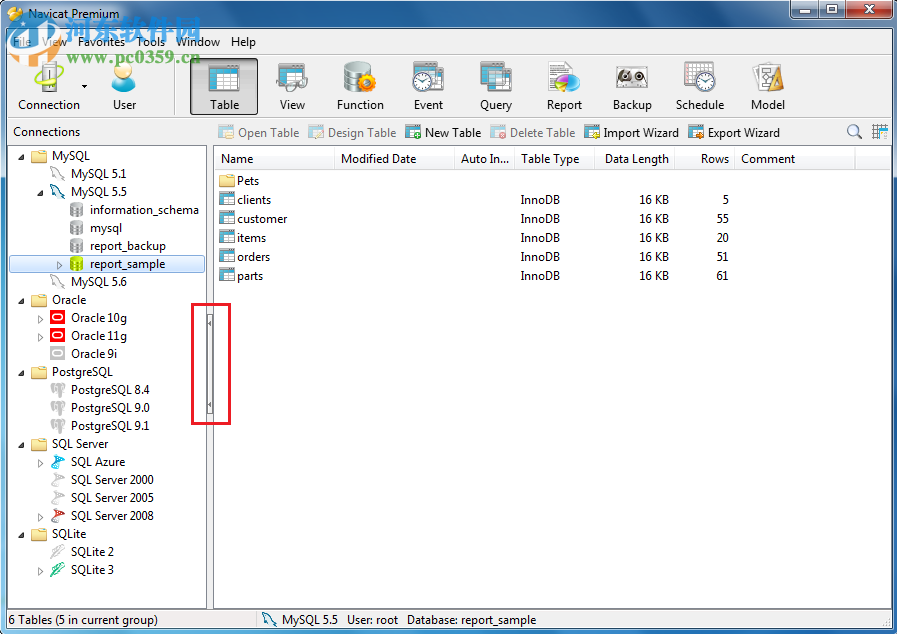897x634 pixels.
Task: Start the Export Wizard
Action: (x=734, y=133)
